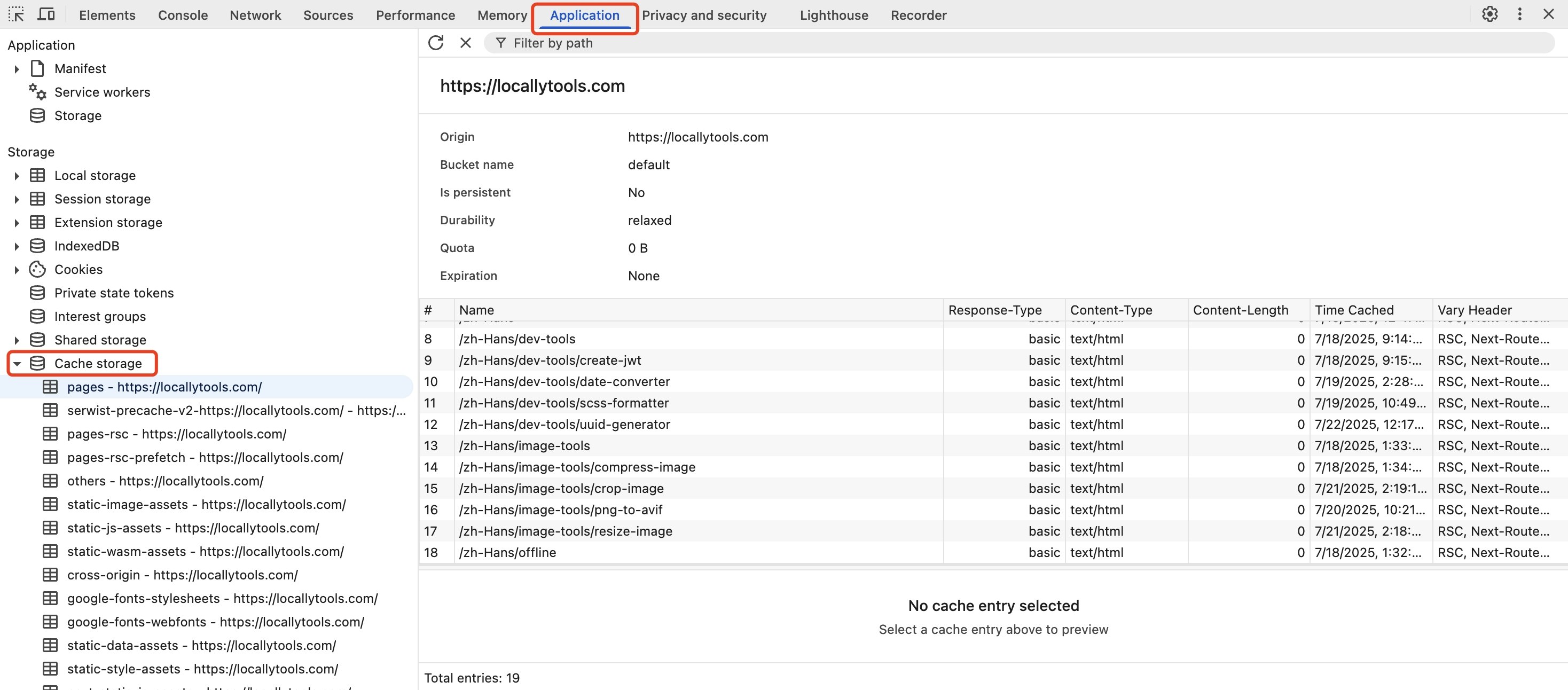Open the Lighthouse tab
The image size is (1568, 690).
(x=833, y=15)
